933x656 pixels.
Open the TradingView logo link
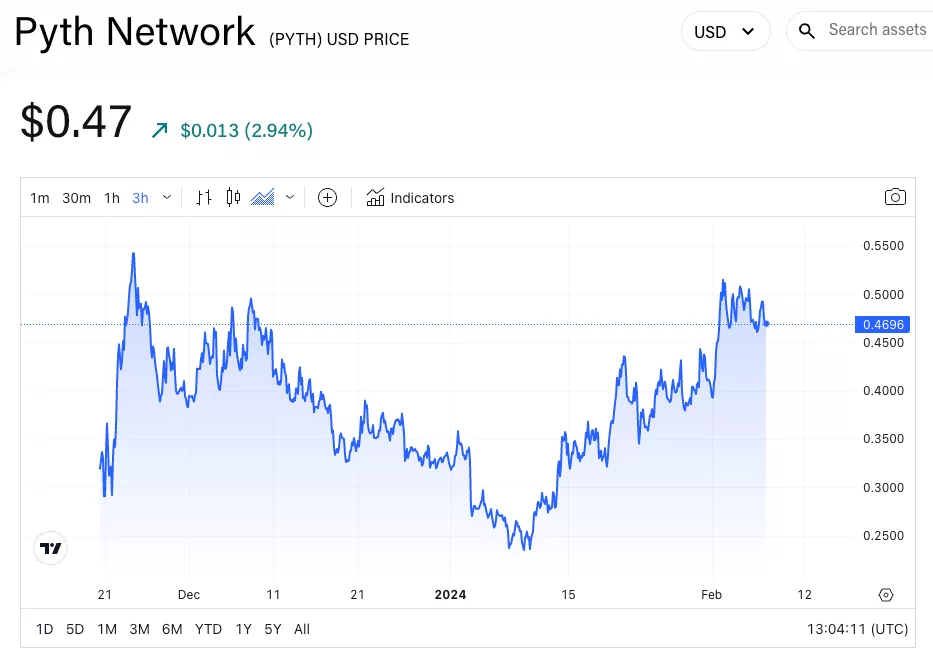(50, 547)
